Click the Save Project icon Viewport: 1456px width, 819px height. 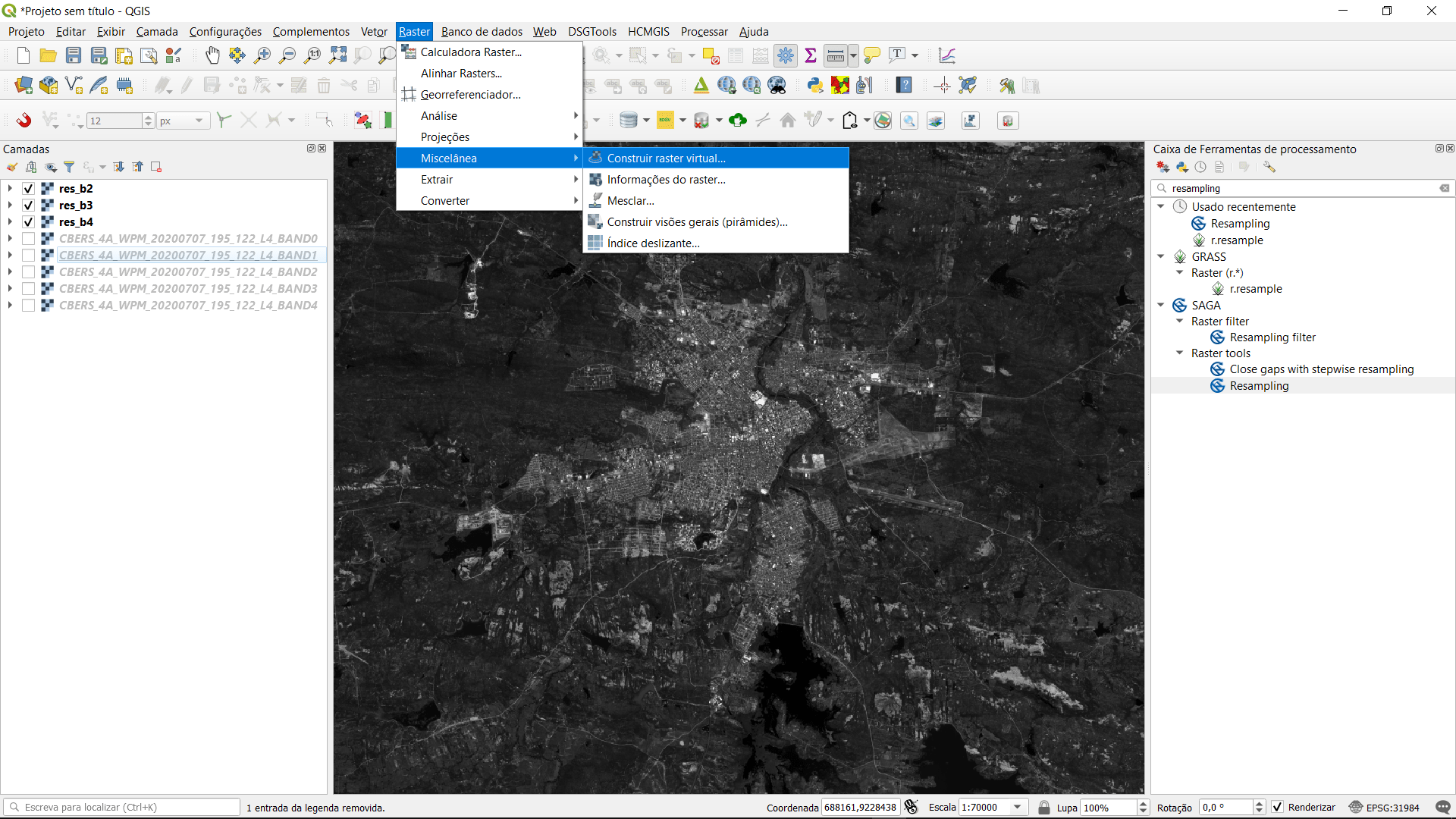pos(74,55)
